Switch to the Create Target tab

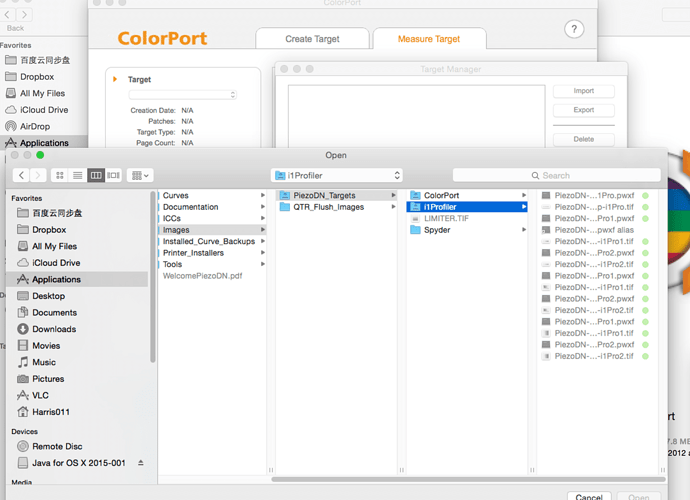312,39
